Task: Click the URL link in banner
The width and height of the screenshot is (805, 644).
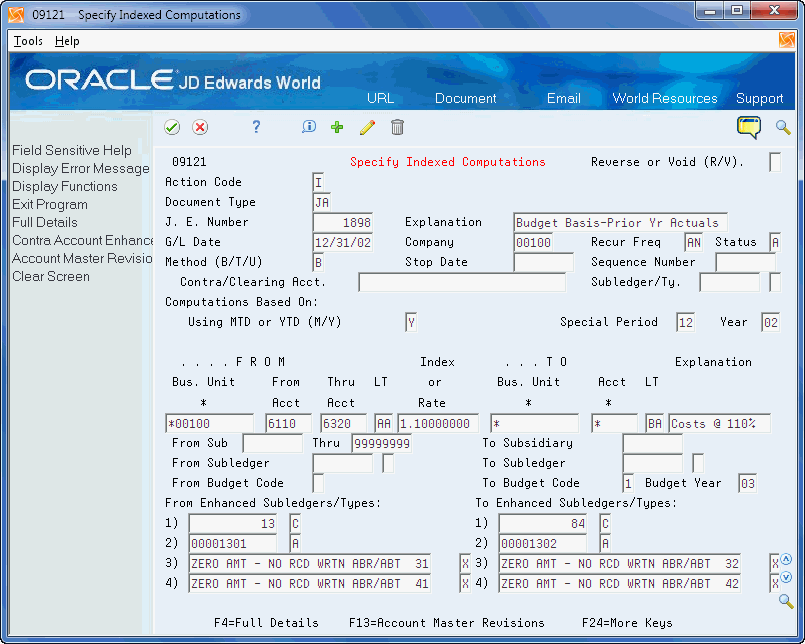Action: pyautogui.click(x=380, y=98)
